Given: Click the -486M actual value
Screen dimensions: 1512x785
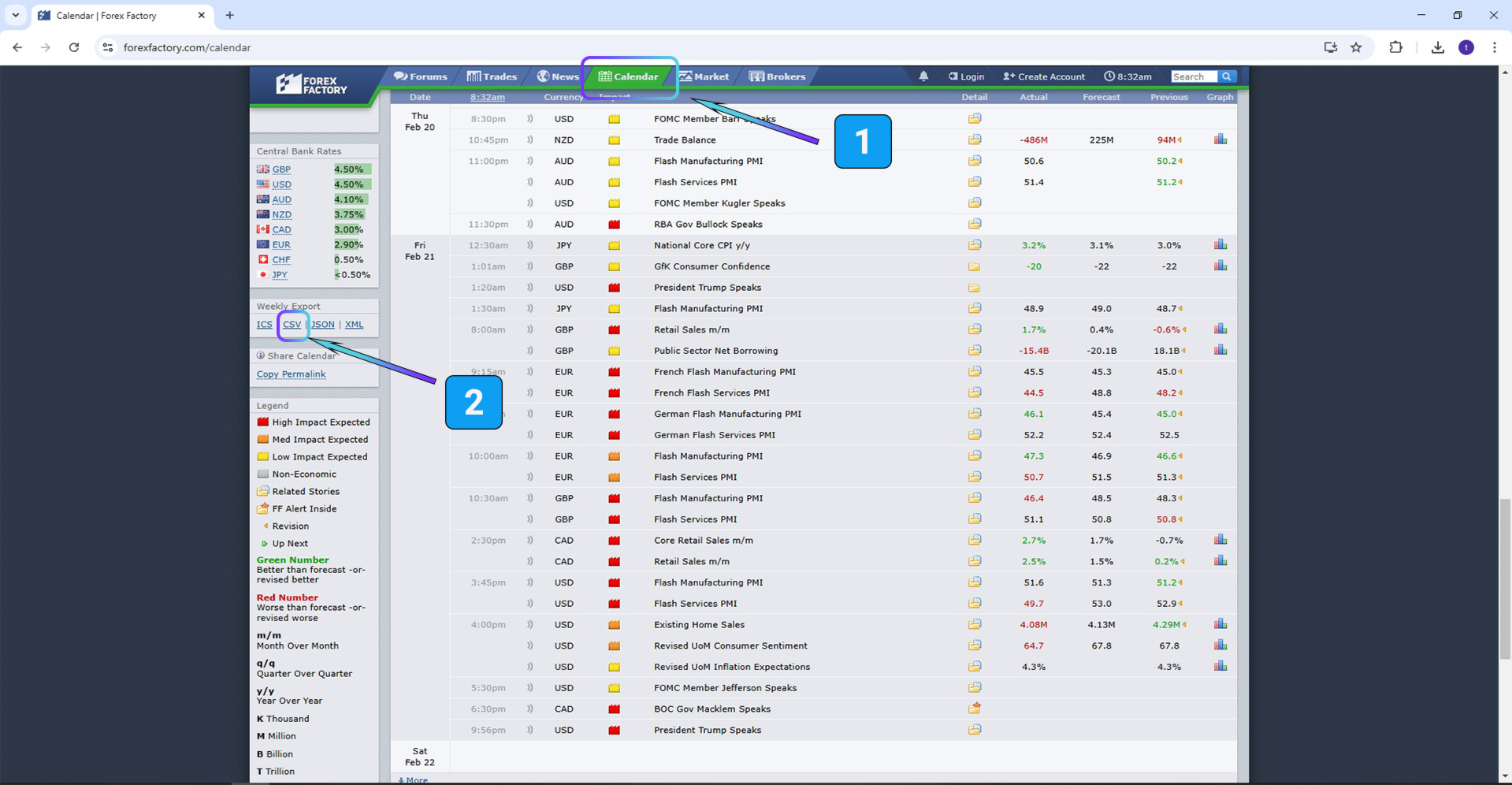Looking at the screenshot, I should point(1033,140).
